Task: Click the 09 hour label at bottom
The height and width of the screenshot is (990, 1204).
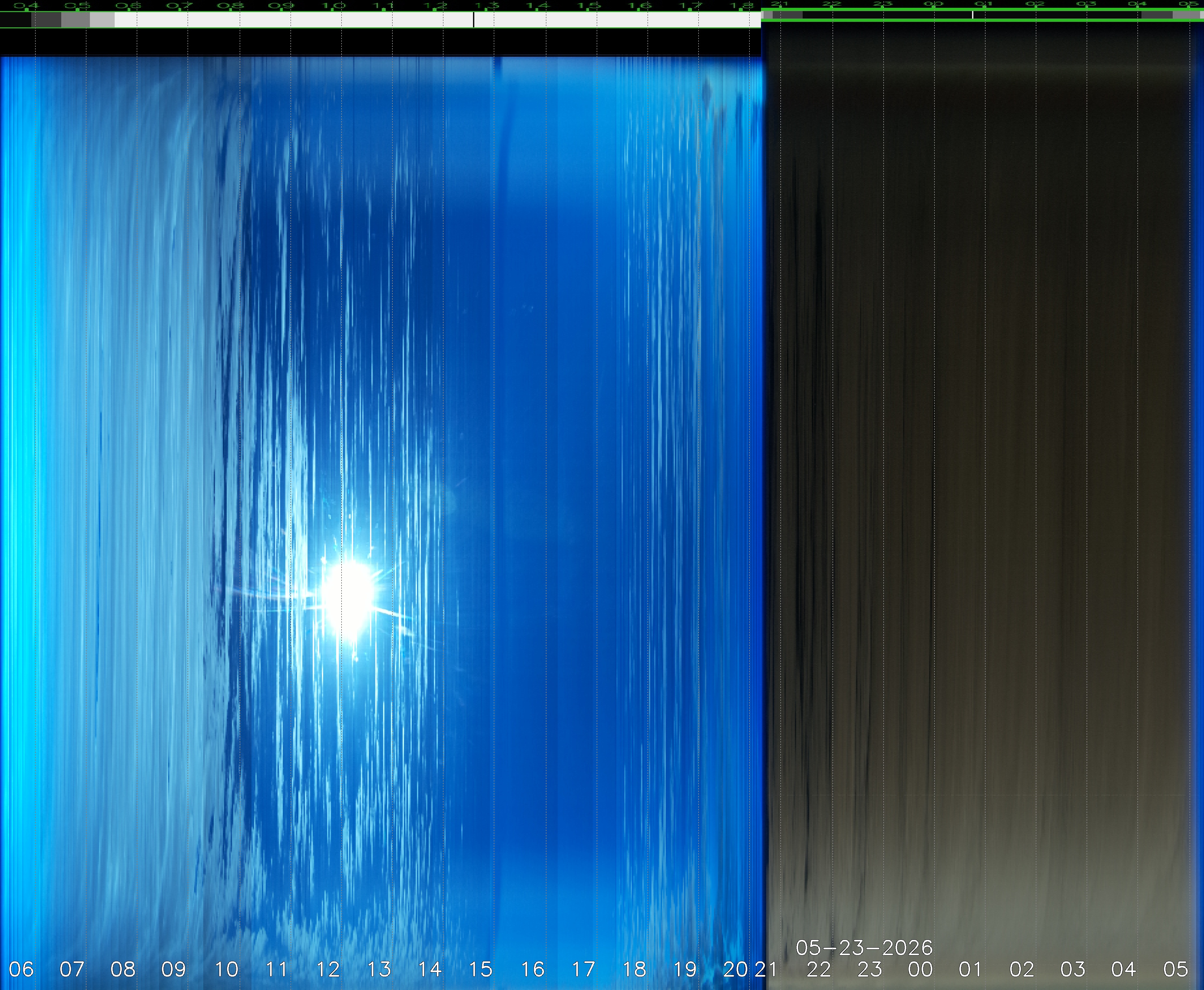Action: coord(173,969)
